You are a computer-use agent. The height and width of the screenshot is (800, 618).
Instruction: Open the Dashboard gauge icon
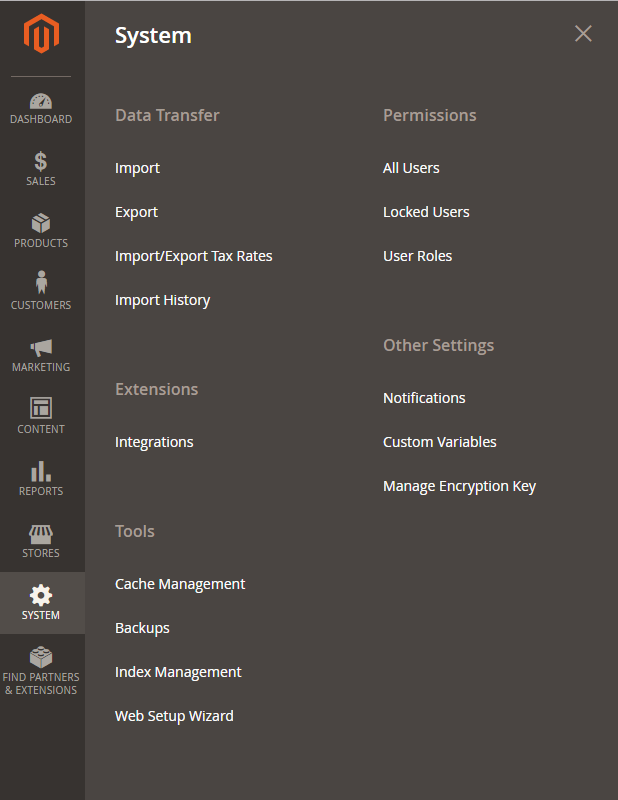(41, 101)
